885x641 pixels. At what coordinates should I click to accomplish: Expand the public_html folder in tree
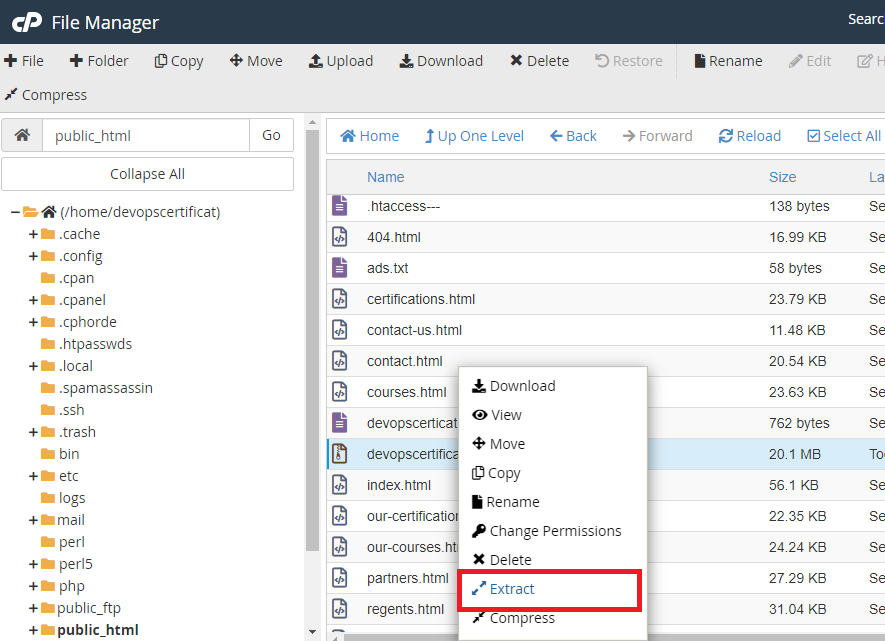click(33, 630)
